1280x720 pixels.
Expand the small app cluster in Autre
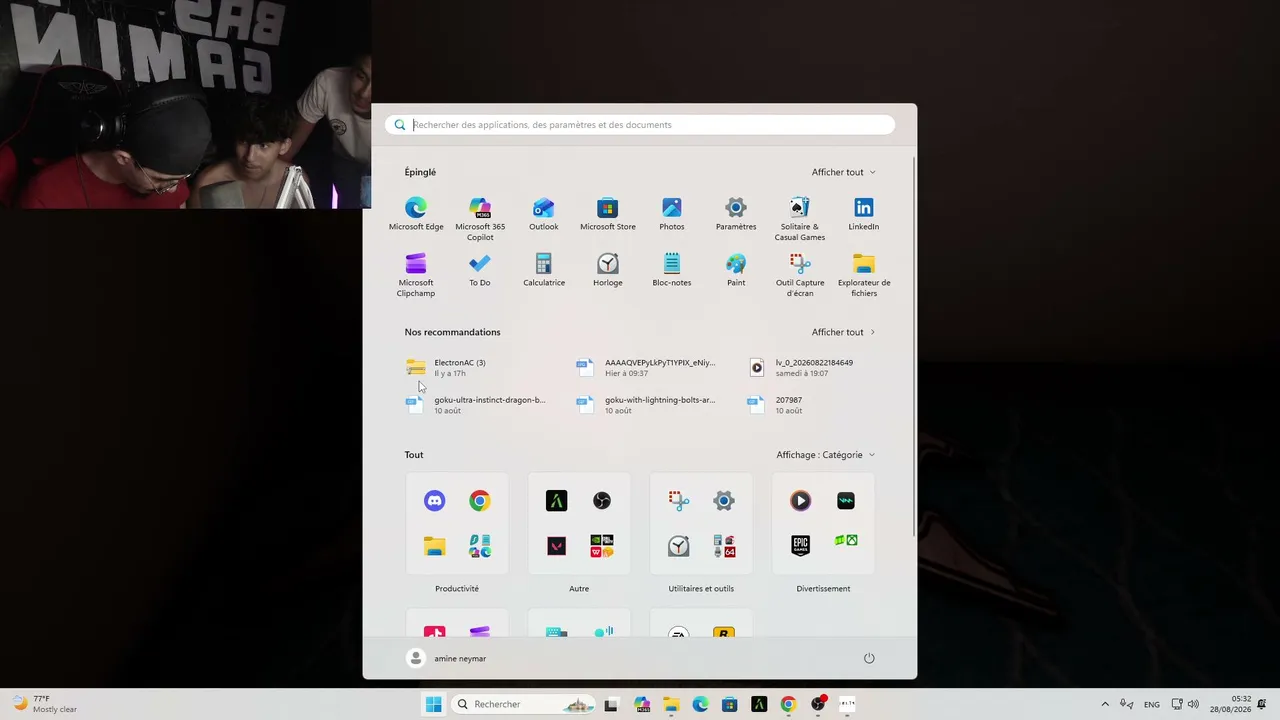coord(602,546)
